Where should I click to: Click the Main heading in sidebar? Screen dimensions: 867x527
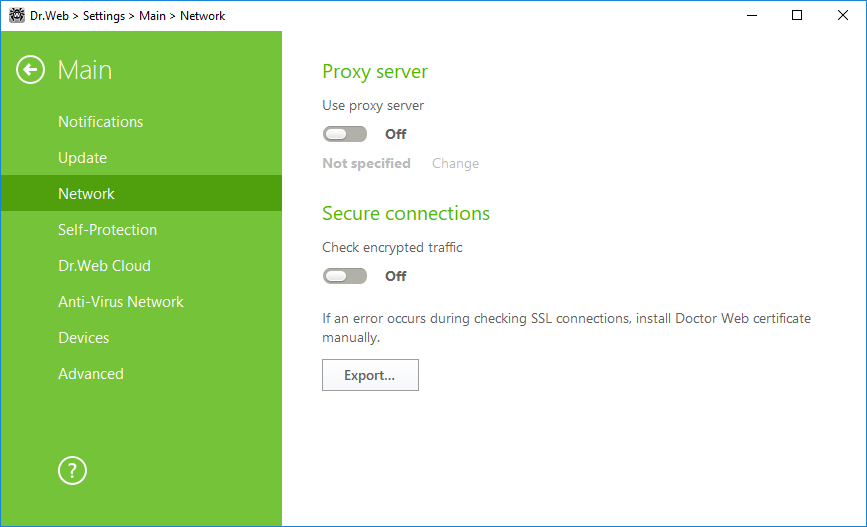(x=85, y=70)
